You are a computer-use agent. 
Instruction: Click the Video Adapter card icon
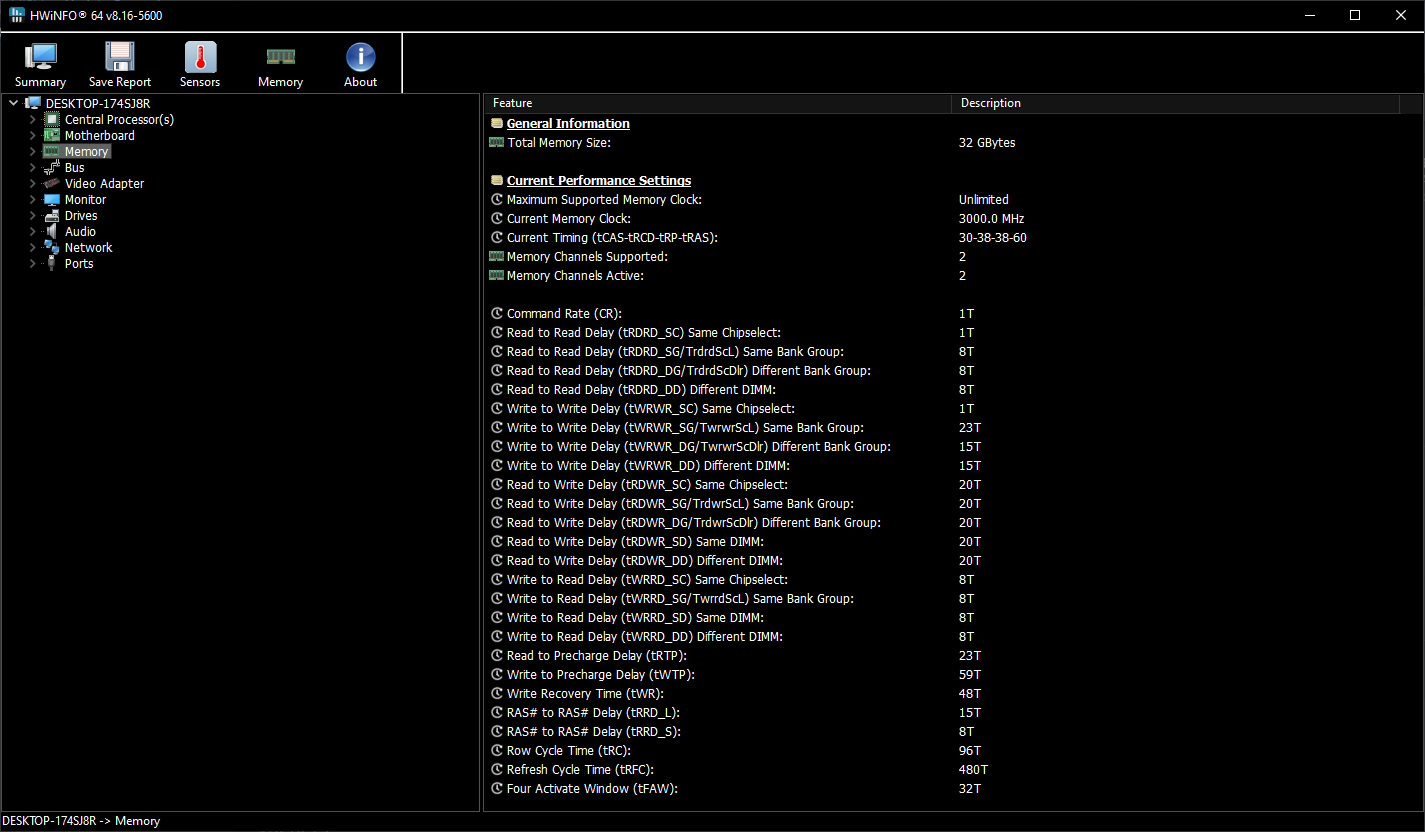(51, 184)
